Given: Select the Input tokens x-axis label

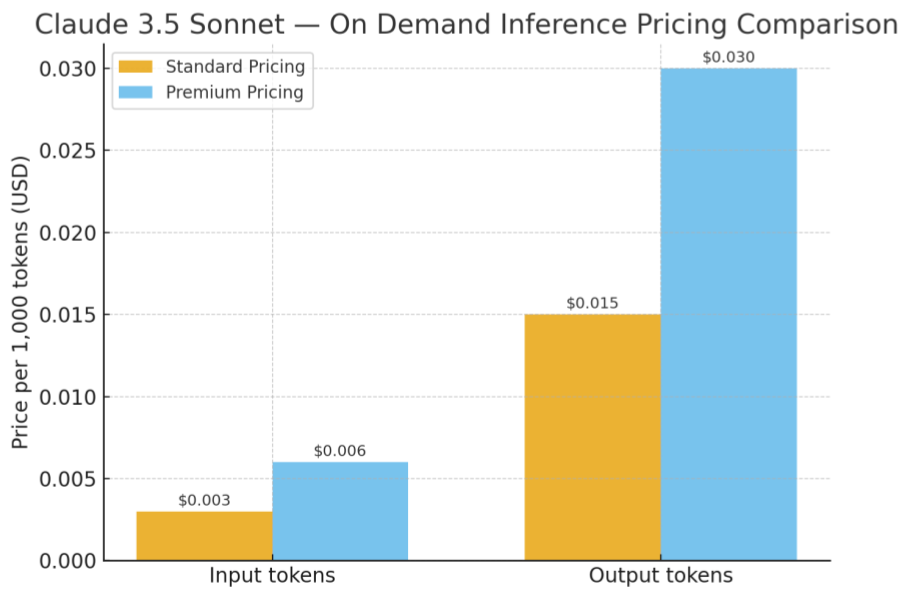Looking at the screenshot, I should point(272,576).
